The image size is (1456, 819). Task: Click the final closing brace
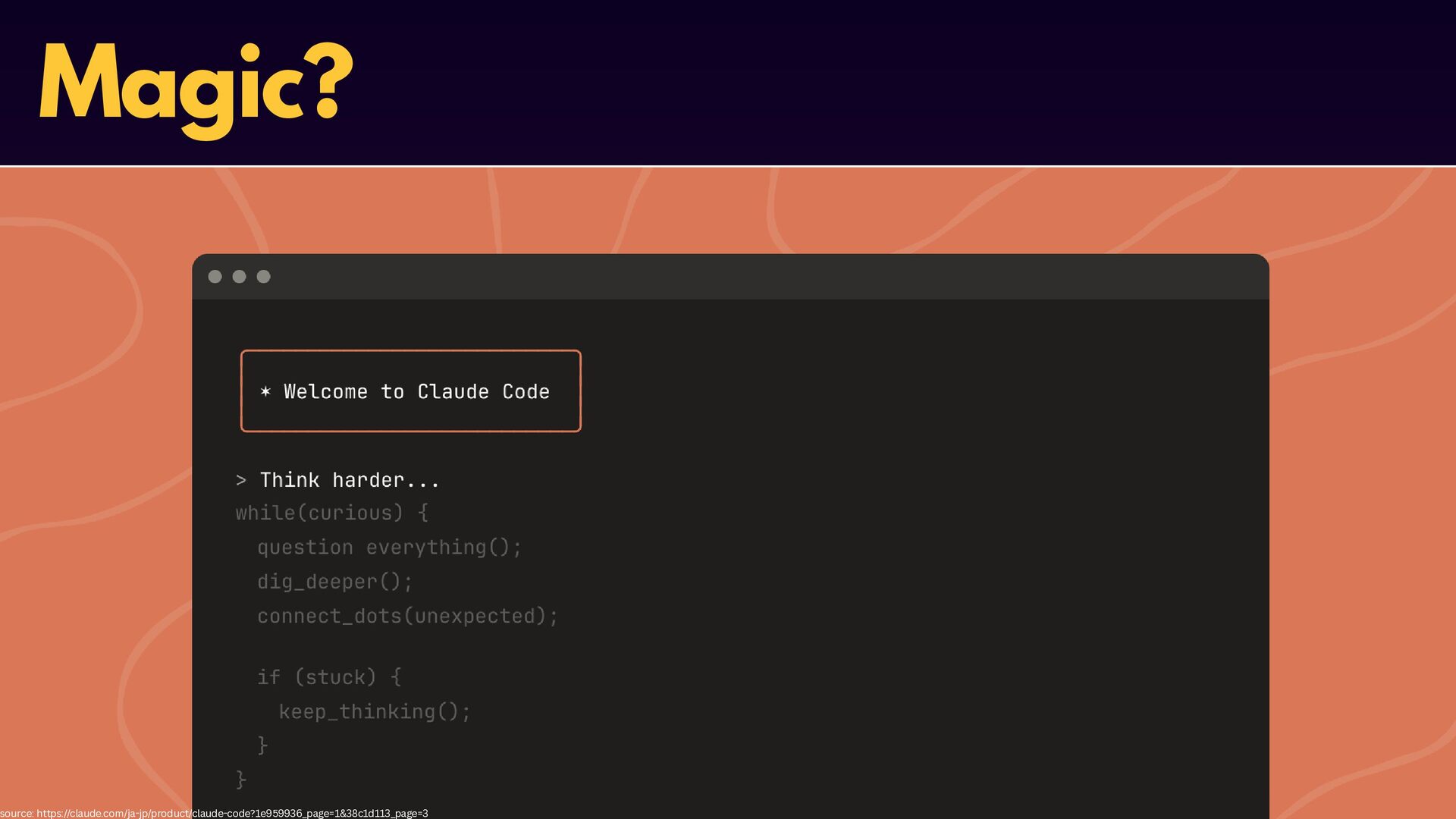tap(241, 779)
